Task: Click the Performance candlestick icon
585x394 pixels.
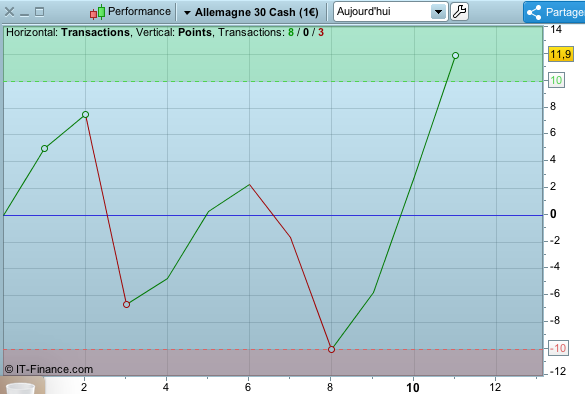Action: point(97,12)
